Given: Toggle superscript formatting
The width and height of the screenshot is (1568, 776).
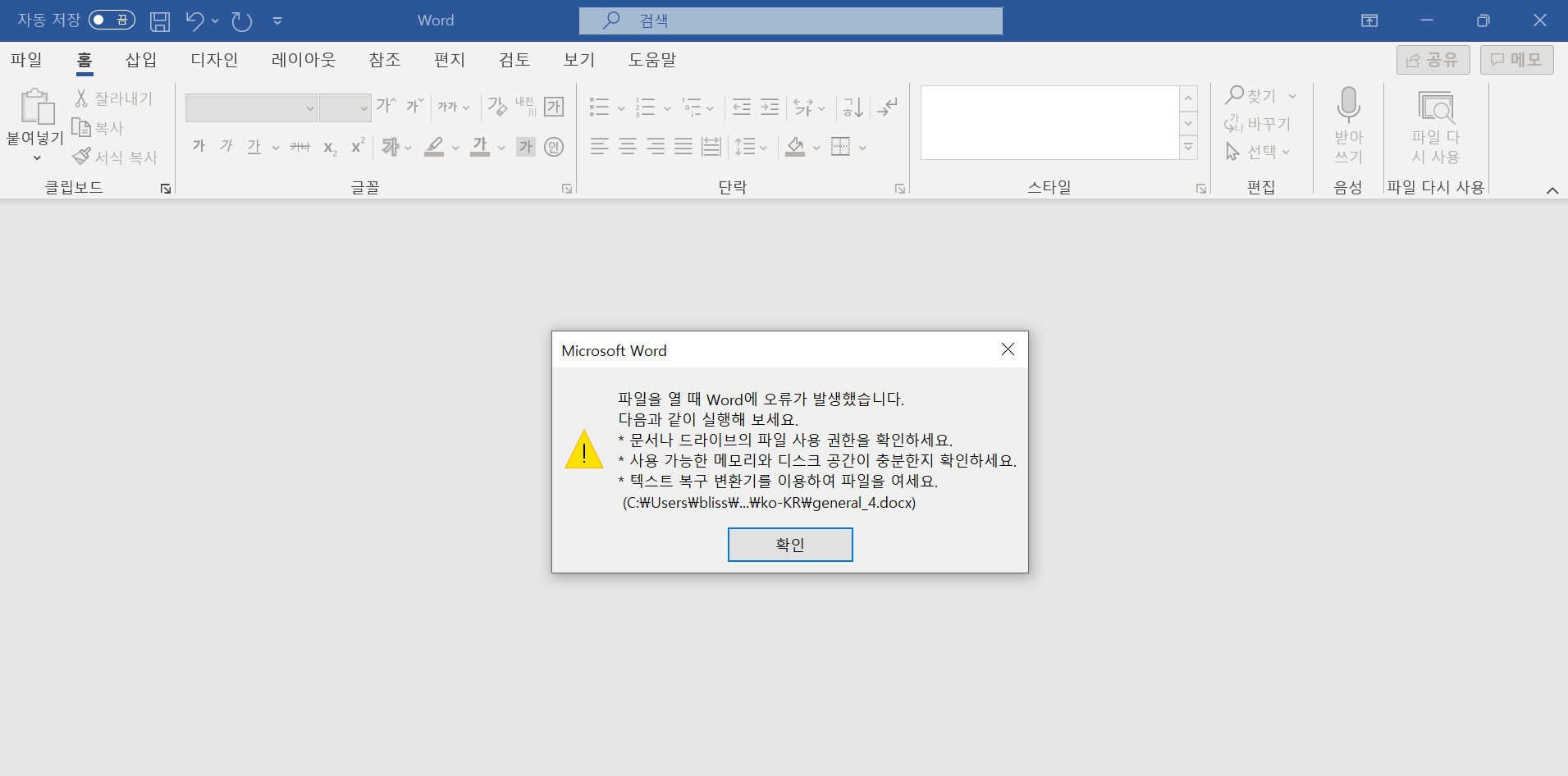Looking at the screenshot, I should (358, 146).
